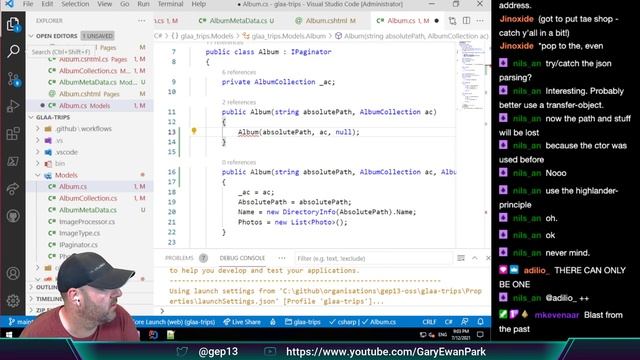Open the Manage gear menu
Viewport: 640px width, 360px height.
(x=13, y=300)
